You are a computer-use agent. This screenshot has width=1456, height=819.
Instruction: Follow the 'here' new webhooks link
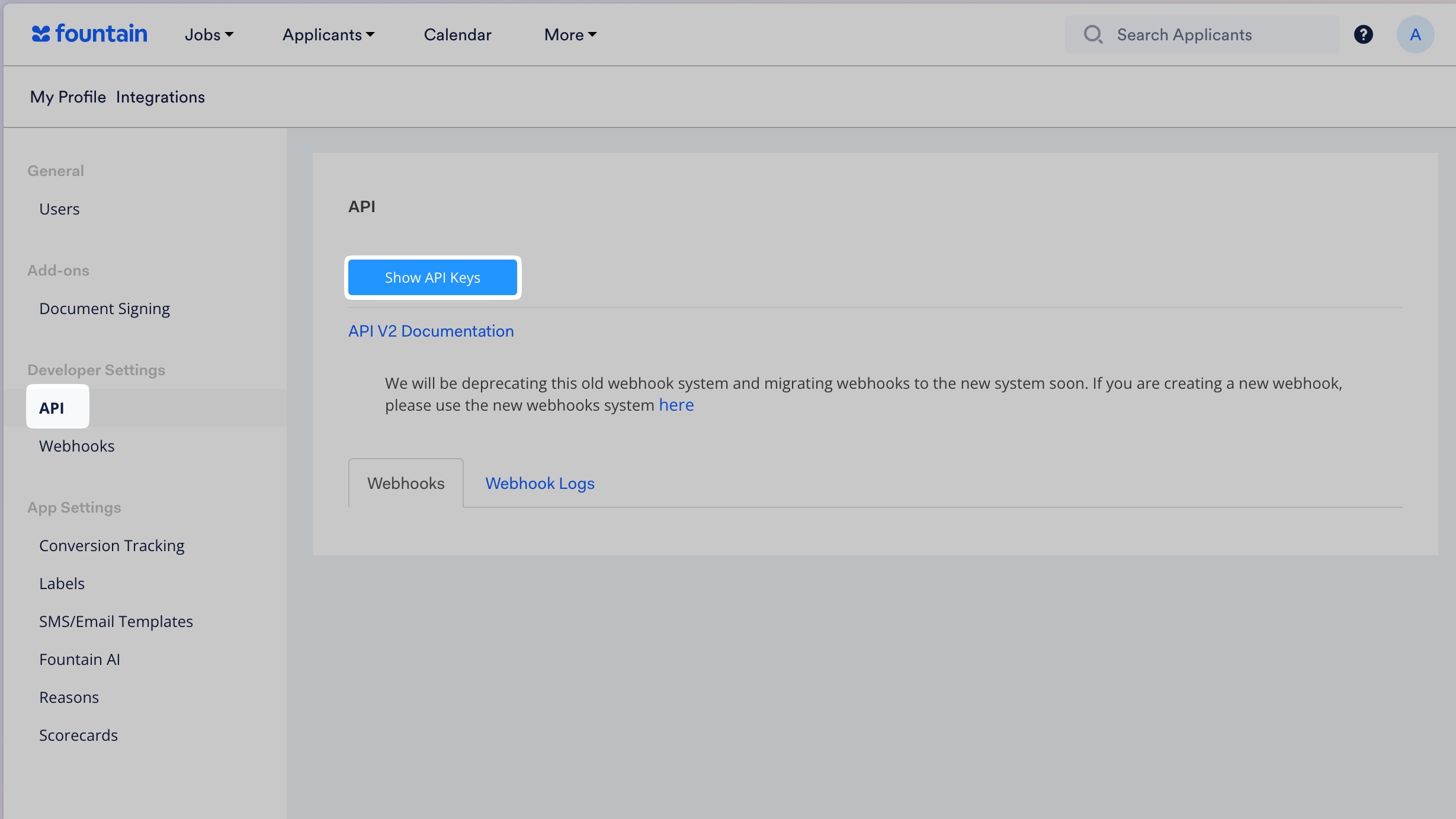click(x=676, y=405)
